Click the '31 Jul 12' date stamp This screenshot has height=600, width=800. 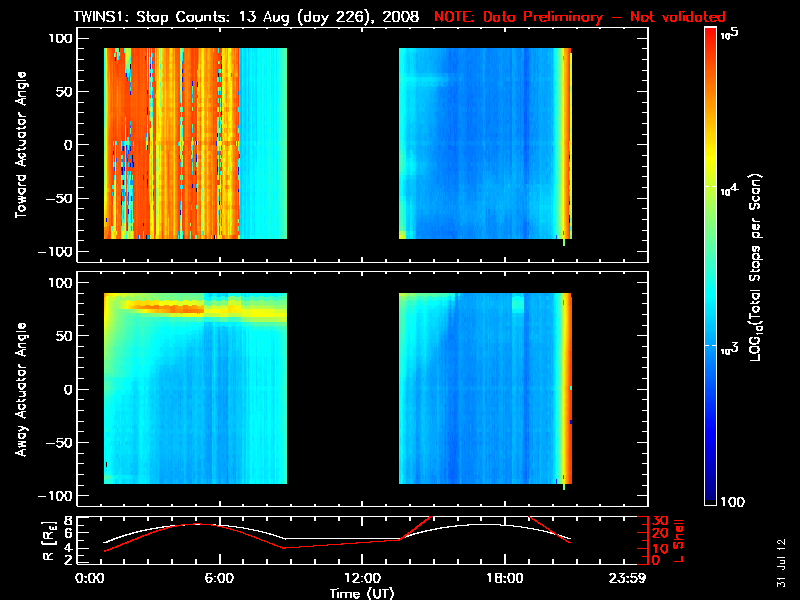click(780, 556)
